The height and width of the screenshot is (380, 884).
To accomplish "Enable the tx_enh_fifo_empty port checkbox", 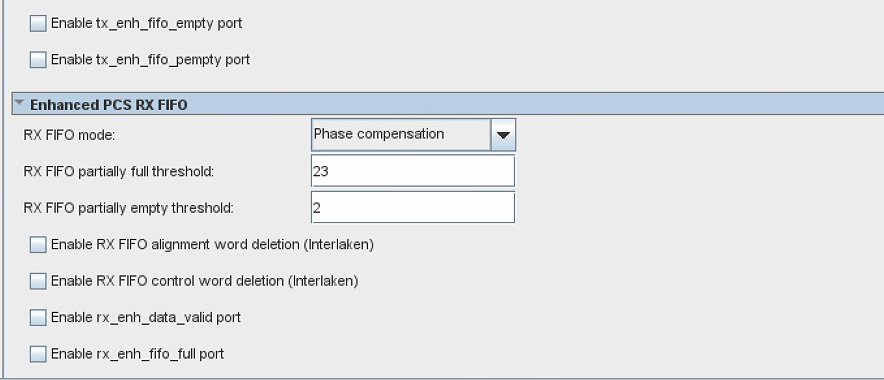I will tap(38, 23).
